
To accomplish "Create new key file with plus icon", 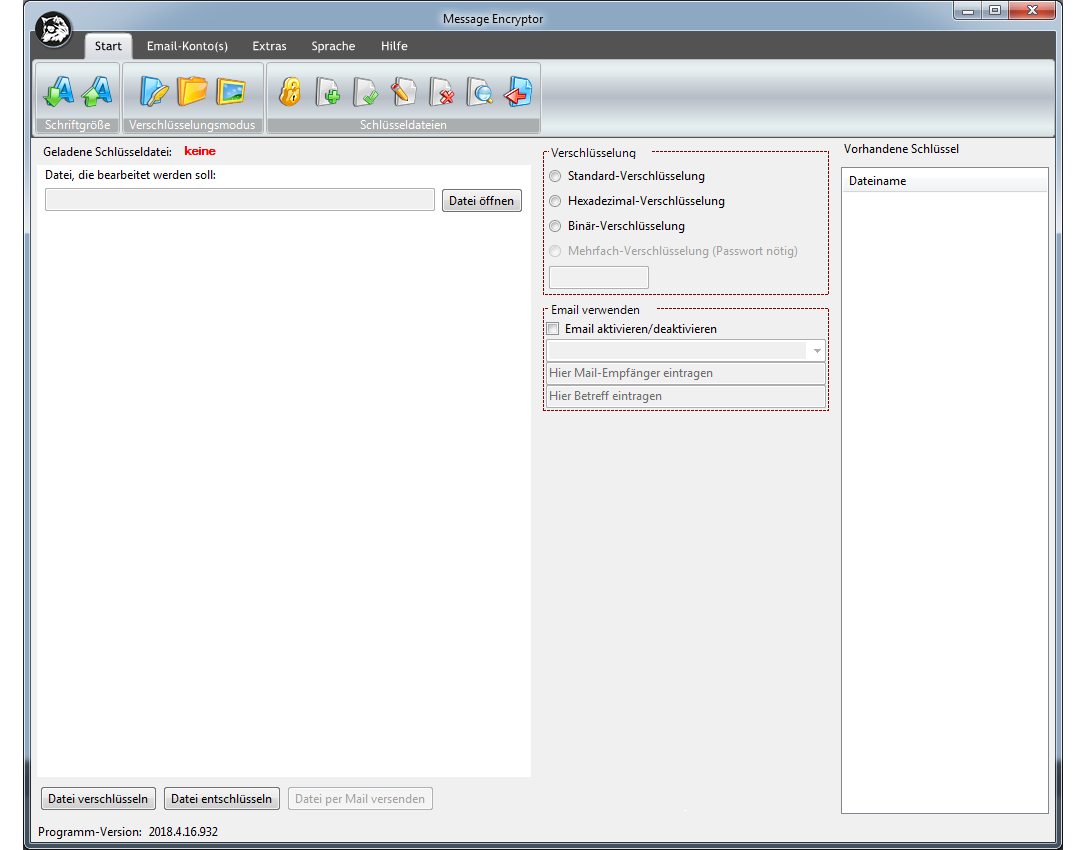I will tap(328, 91).
